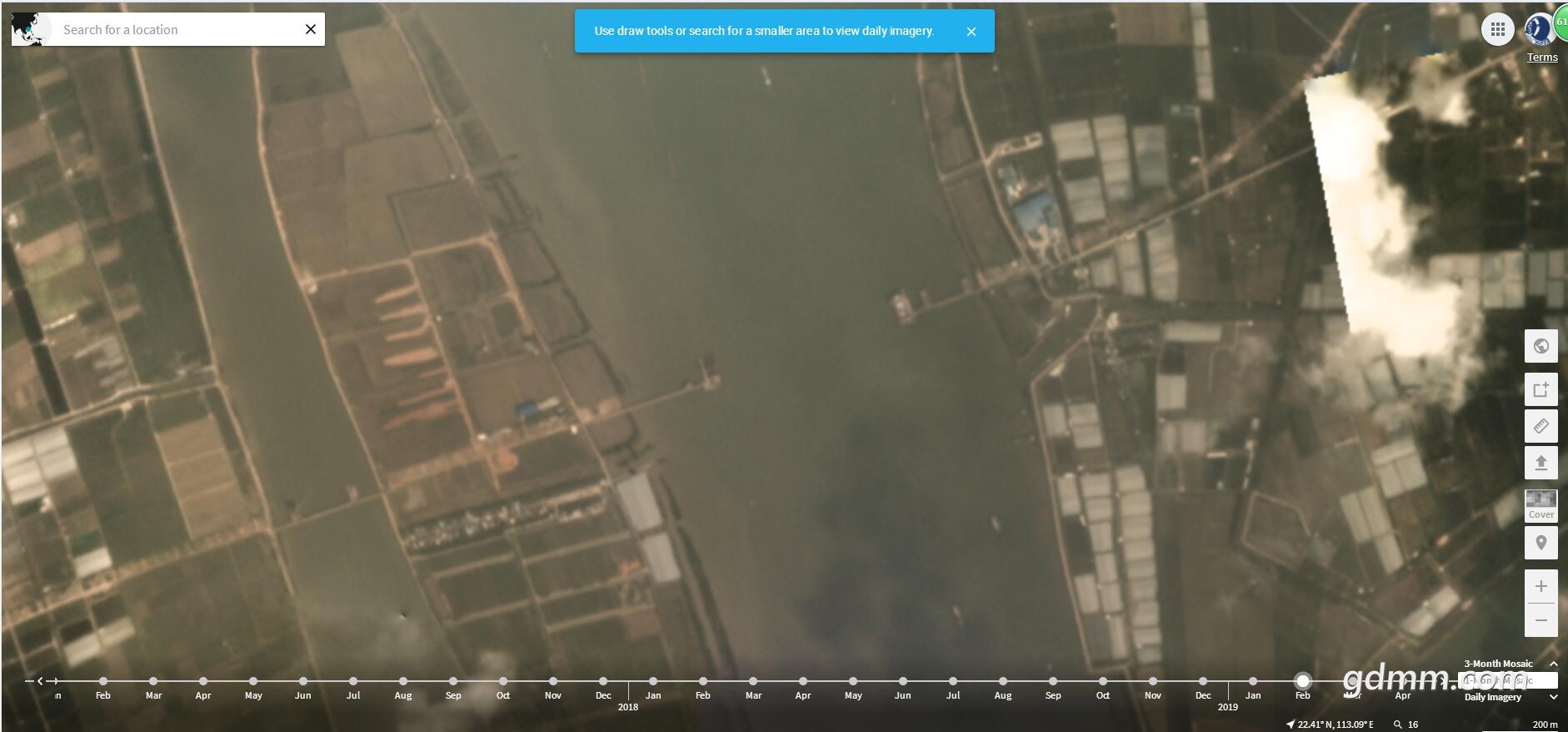This screenshot has height=732, width=1568.
Task: Activate the ruler measure tool
Action: (1541, 426)
